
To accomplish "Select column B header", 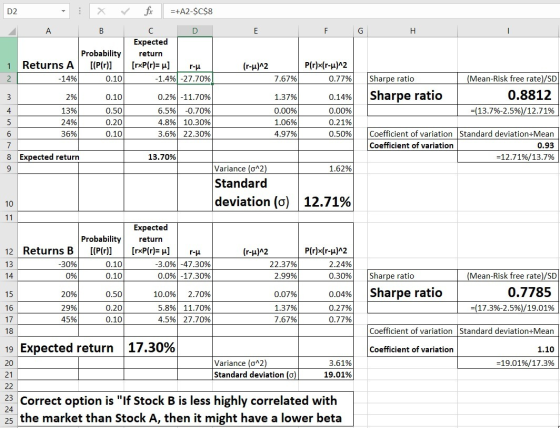I will 101,31.
